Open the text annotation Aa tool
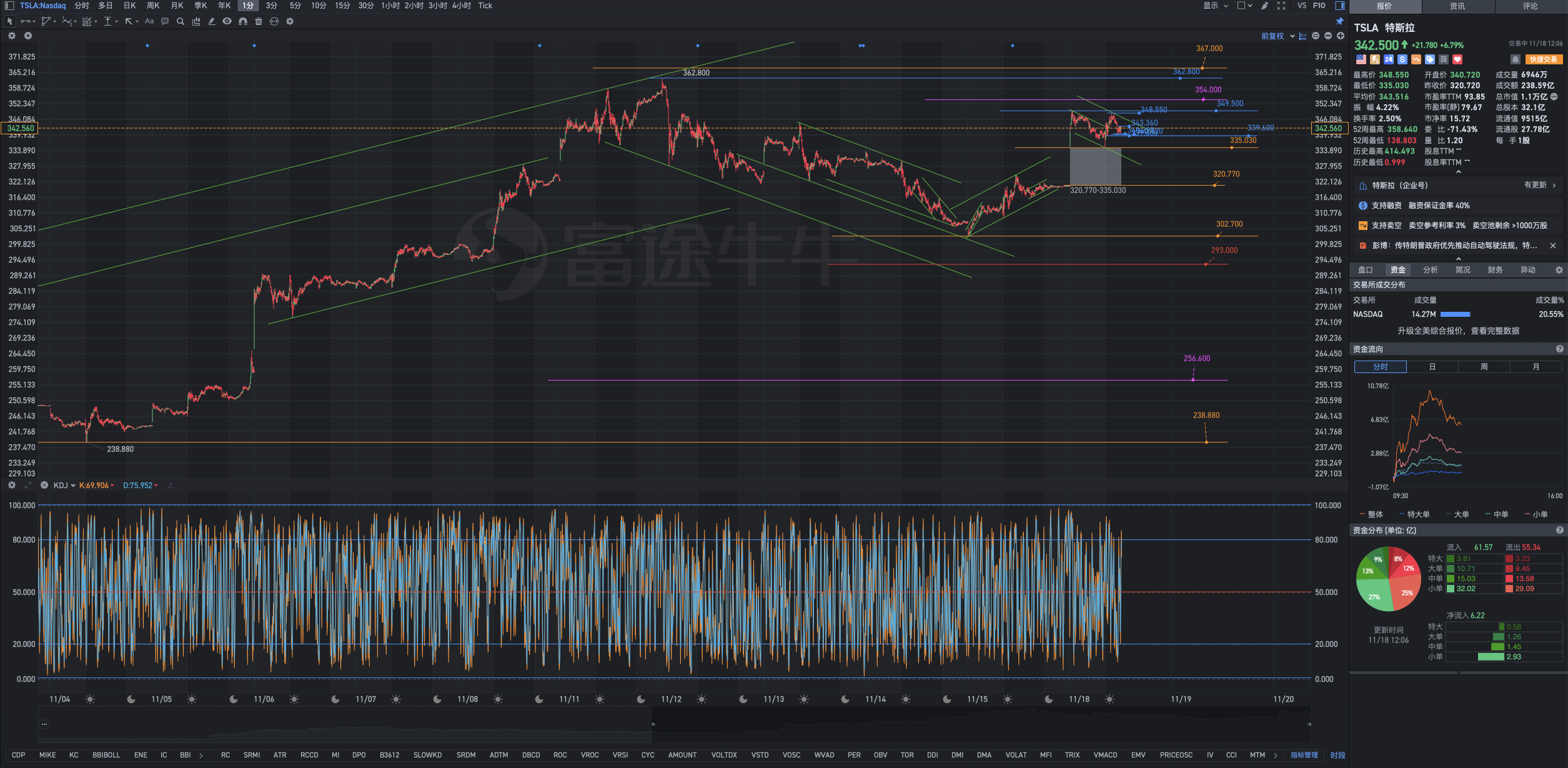Screen dimensions: 1568x768 [149, 21]
